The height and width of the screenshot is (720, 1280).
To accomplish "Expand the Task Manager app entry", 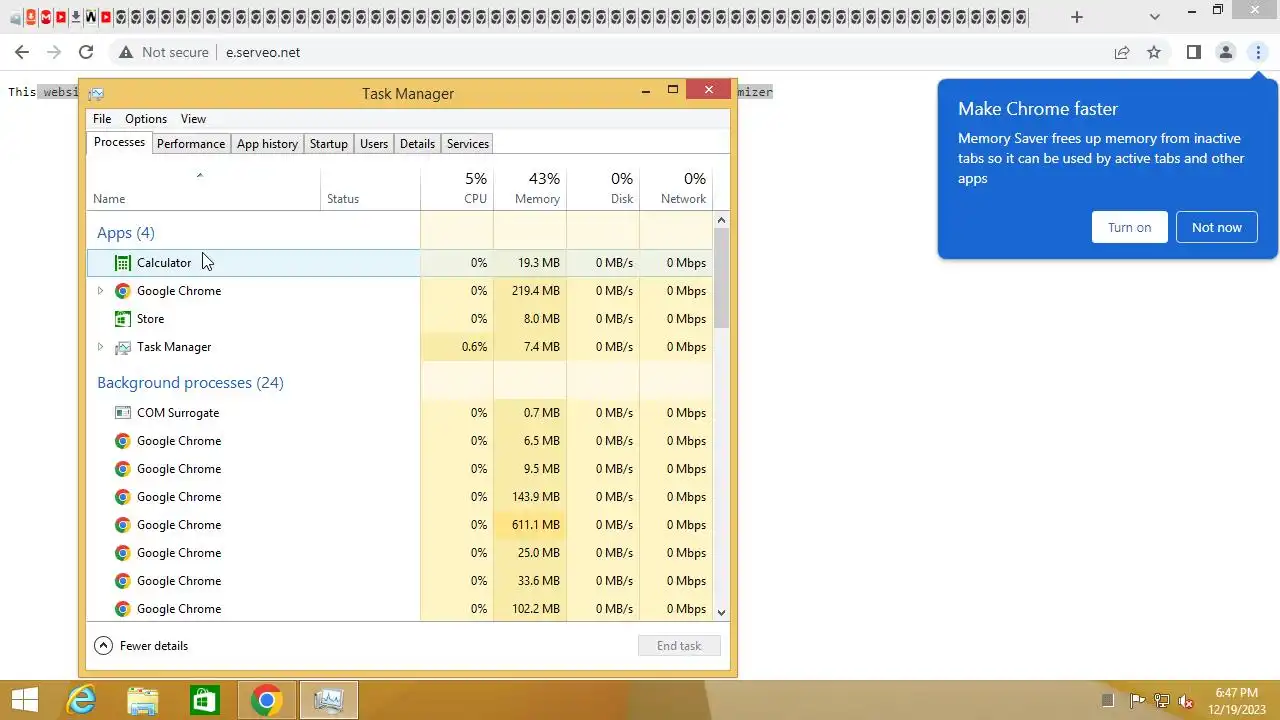I will [100, 347].
